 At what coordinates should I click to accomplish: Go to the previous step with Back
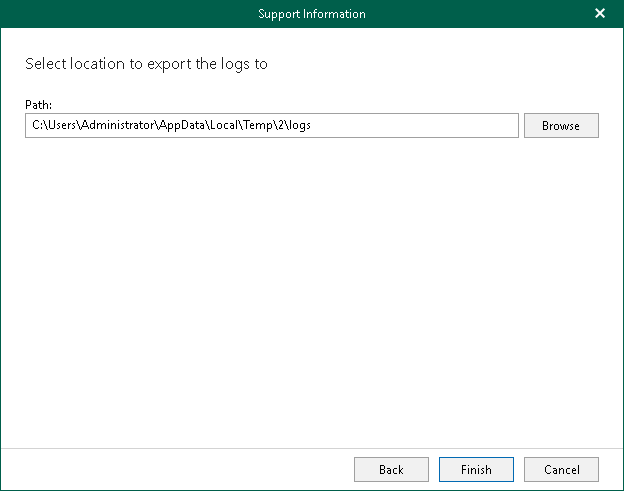[391, 470]
